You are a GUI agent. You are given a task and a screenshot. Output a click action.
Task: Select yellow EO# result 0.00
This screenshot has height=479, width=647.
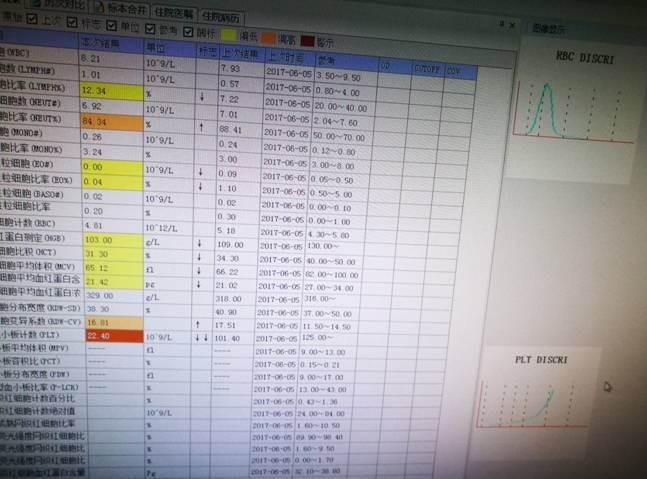coord(112,167)
